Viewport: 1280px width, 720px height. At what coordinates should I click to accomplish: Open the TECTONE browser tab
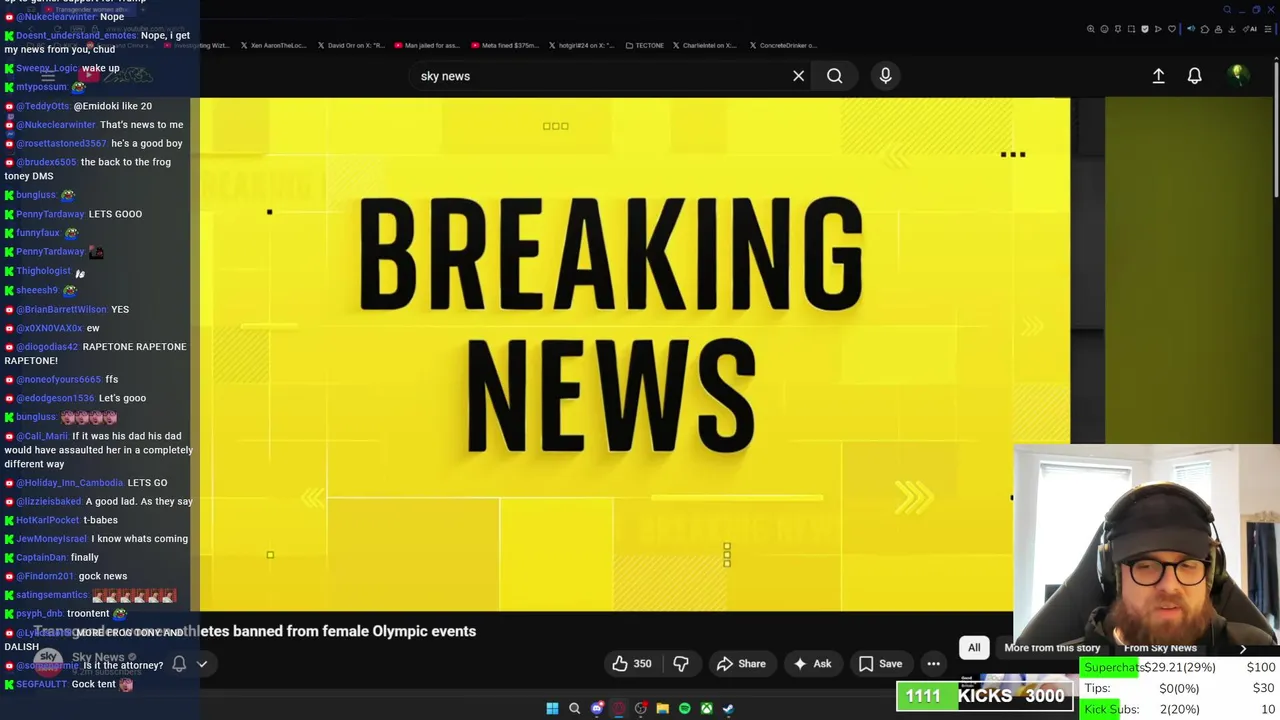tap(644, 45)
